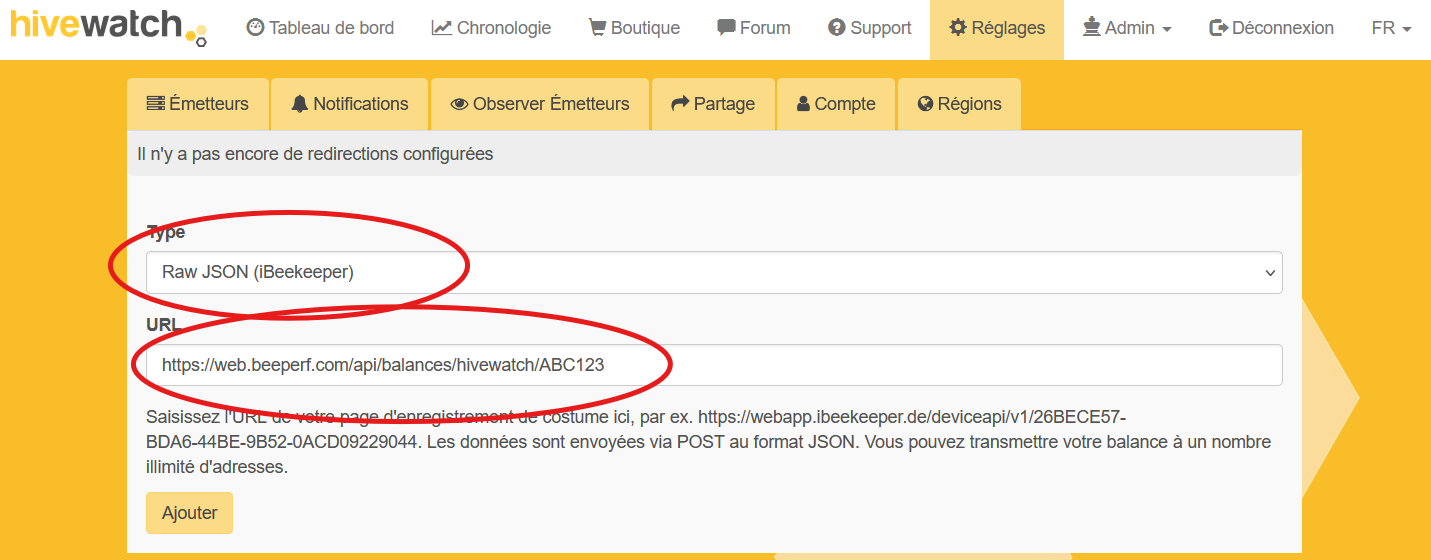Screen dimensions: 1431x560
Task: Expand the Type select dropdown
Action: (713, 272)
